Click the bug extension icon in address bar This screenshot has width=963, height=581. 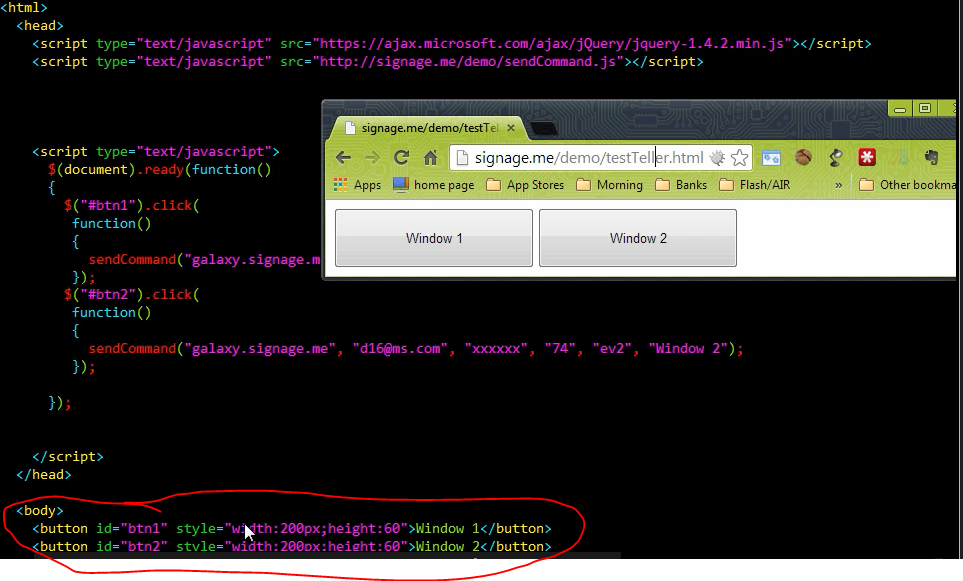pyautogui.click(x=717, y=158)
